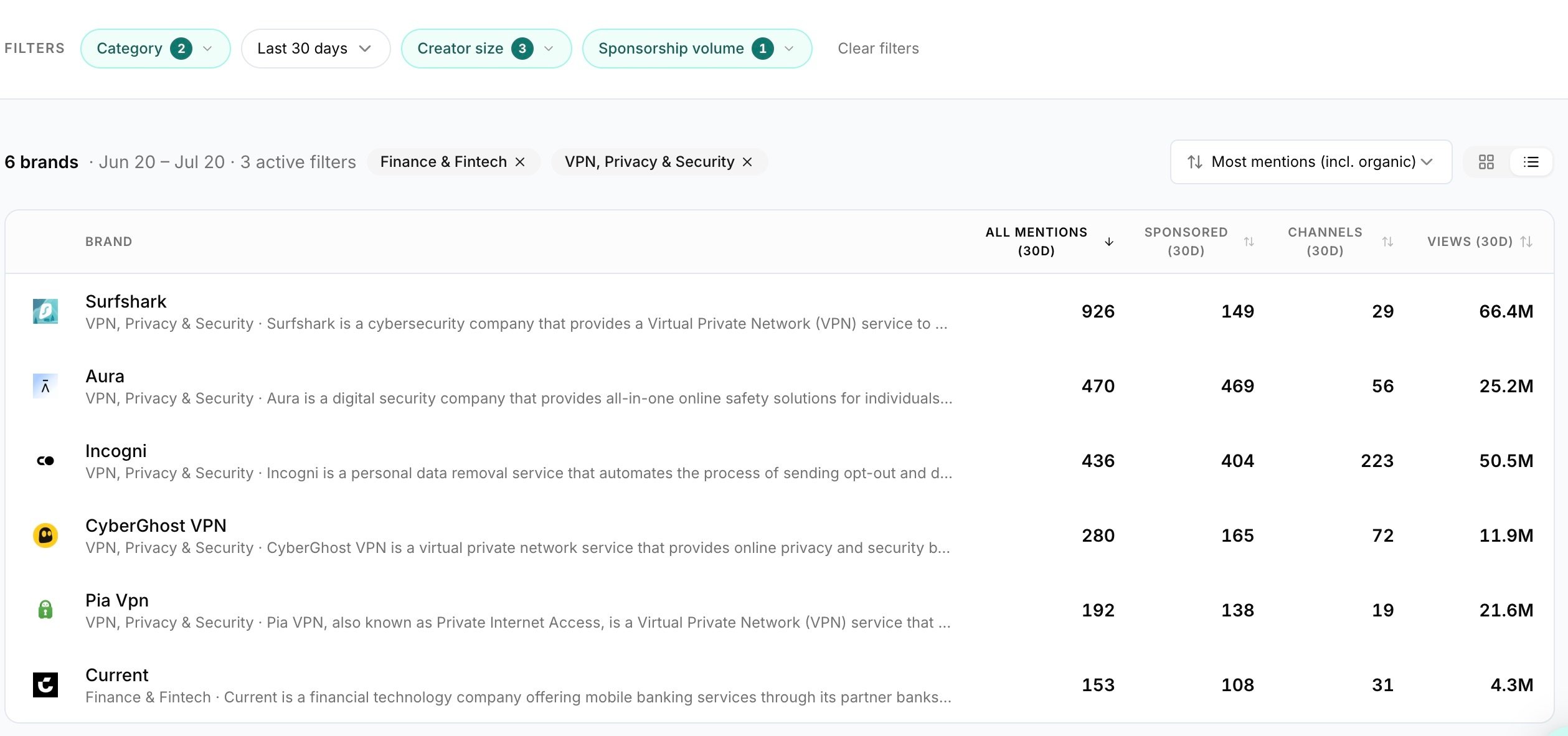Click Incogni's 223 channels value

[x=1377, y=461]
